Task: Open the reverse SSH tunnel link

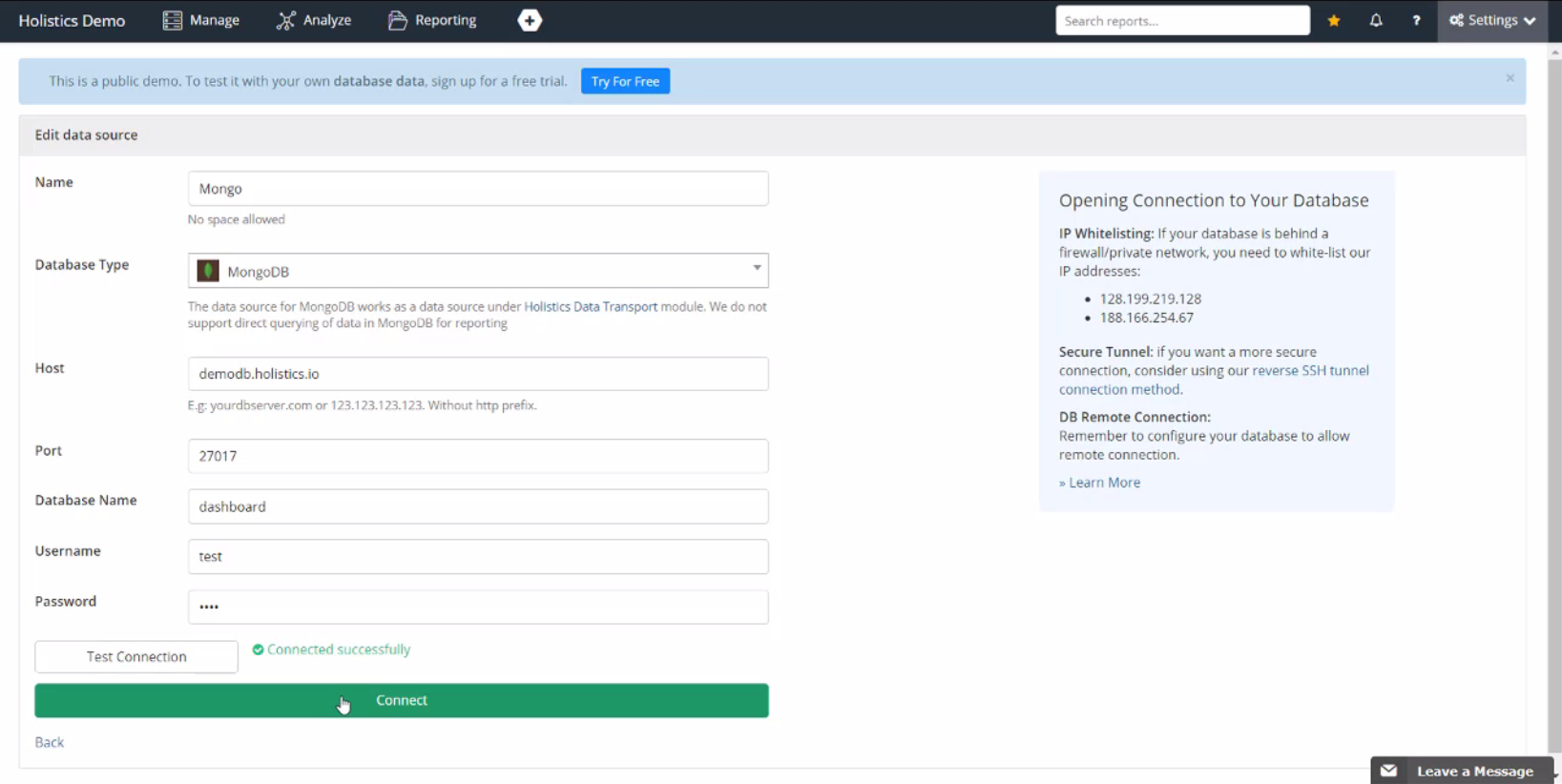Action: pos(1214,380)
